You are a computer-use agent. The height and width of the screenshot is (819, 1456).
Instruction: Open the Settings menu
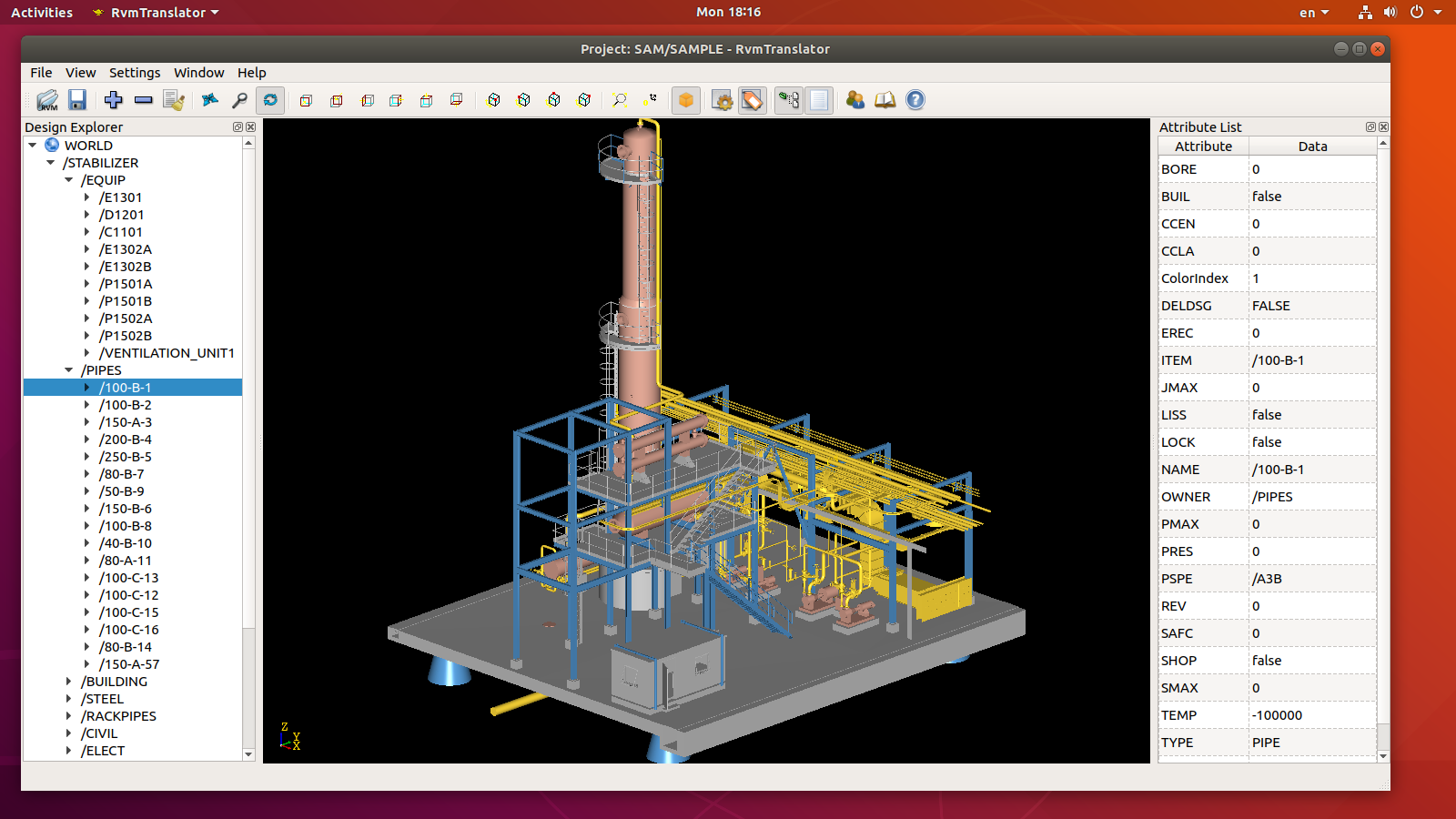click(x=135, y=73)
